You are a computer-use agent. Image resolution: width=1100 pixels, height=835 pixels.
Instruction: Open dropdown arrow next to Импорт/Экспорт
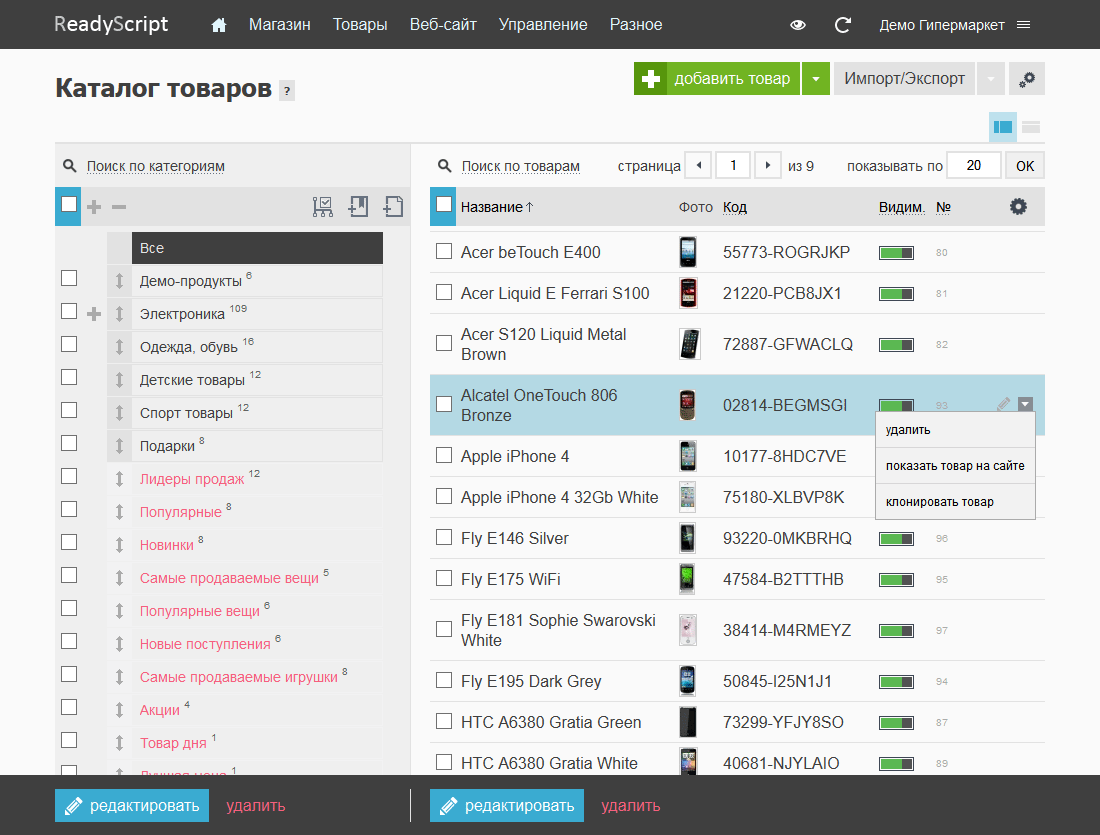[x=991, y=79]
